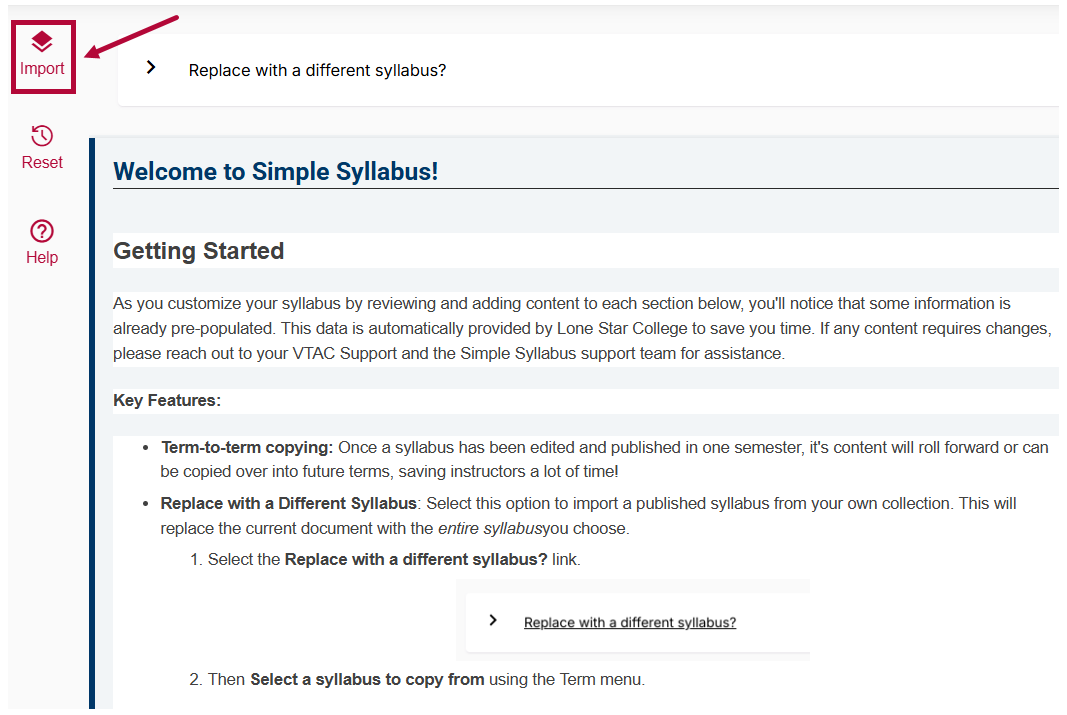Click chevron inside the embedded example image

(x=492, y=620)
